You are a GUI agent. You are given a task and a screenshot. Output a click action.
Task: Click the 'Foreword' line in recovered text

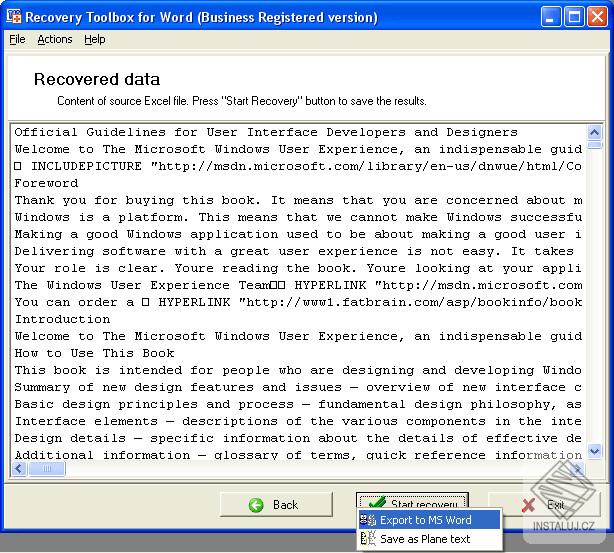[46, 183]
